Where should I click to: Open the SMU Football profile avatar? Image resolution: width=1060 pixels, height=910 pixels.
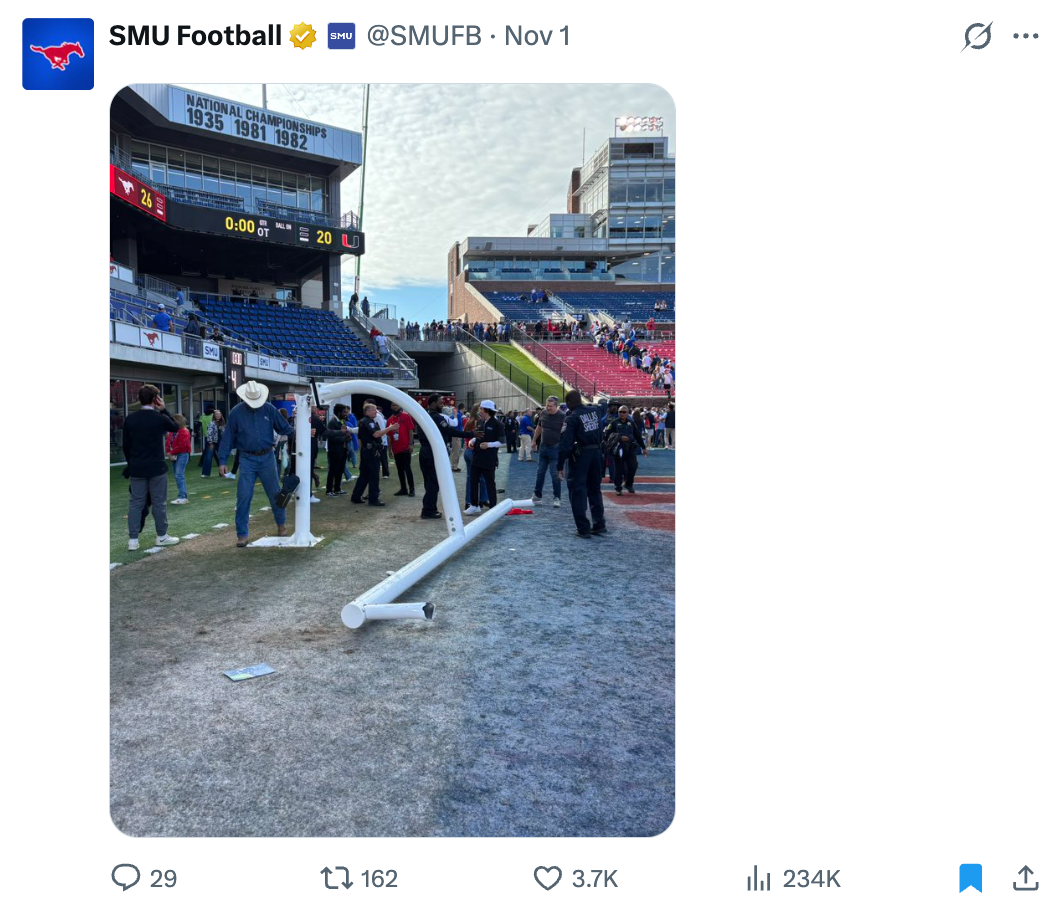pos(58,54)
